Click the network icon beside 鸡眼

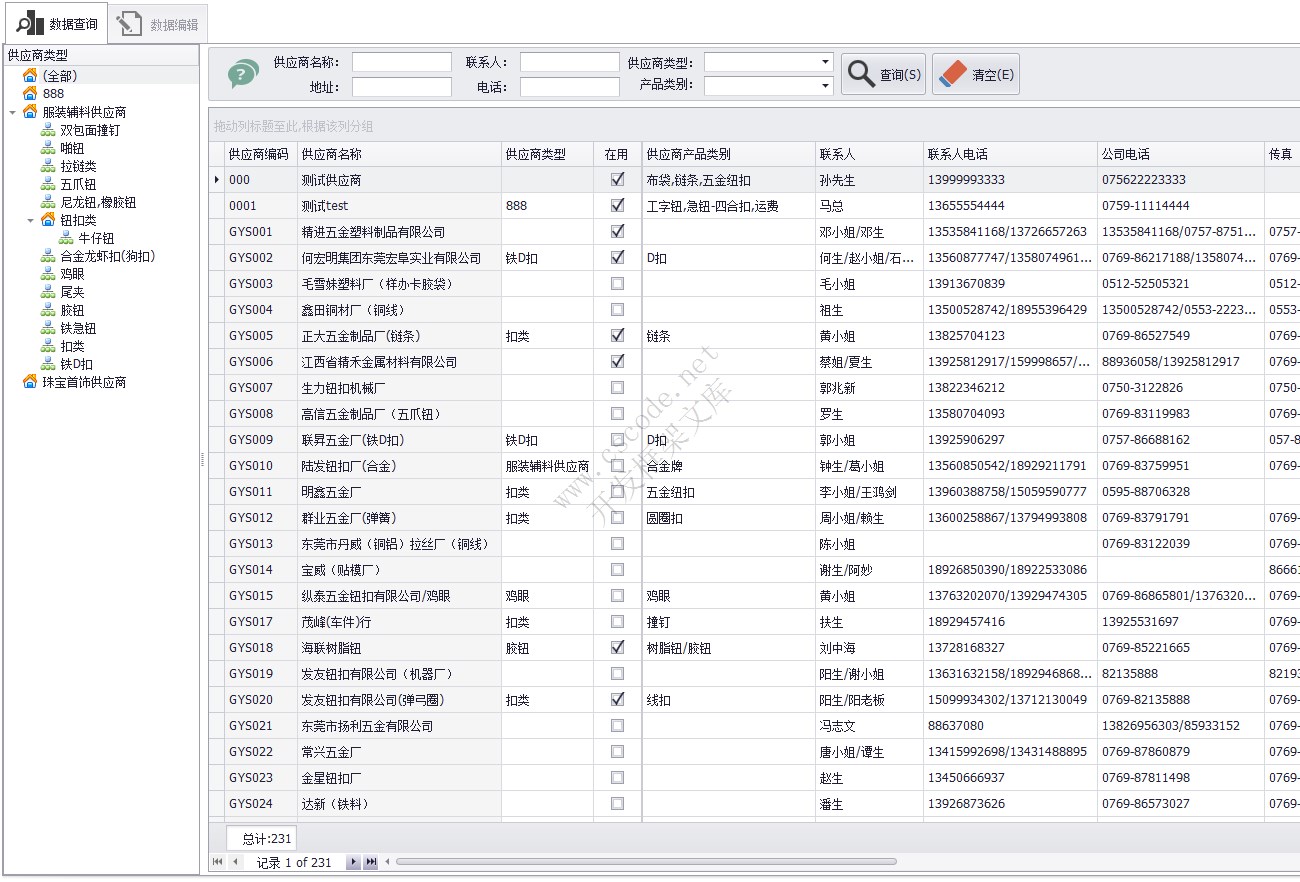(48, 274)
